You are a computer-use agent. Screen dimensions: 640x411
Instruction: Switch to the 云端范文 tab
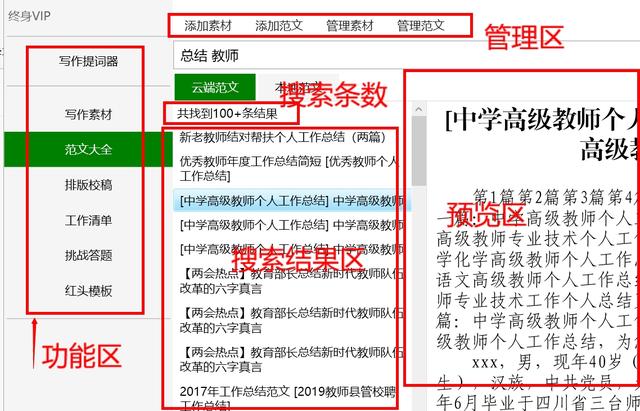click(x=213, y=87)
